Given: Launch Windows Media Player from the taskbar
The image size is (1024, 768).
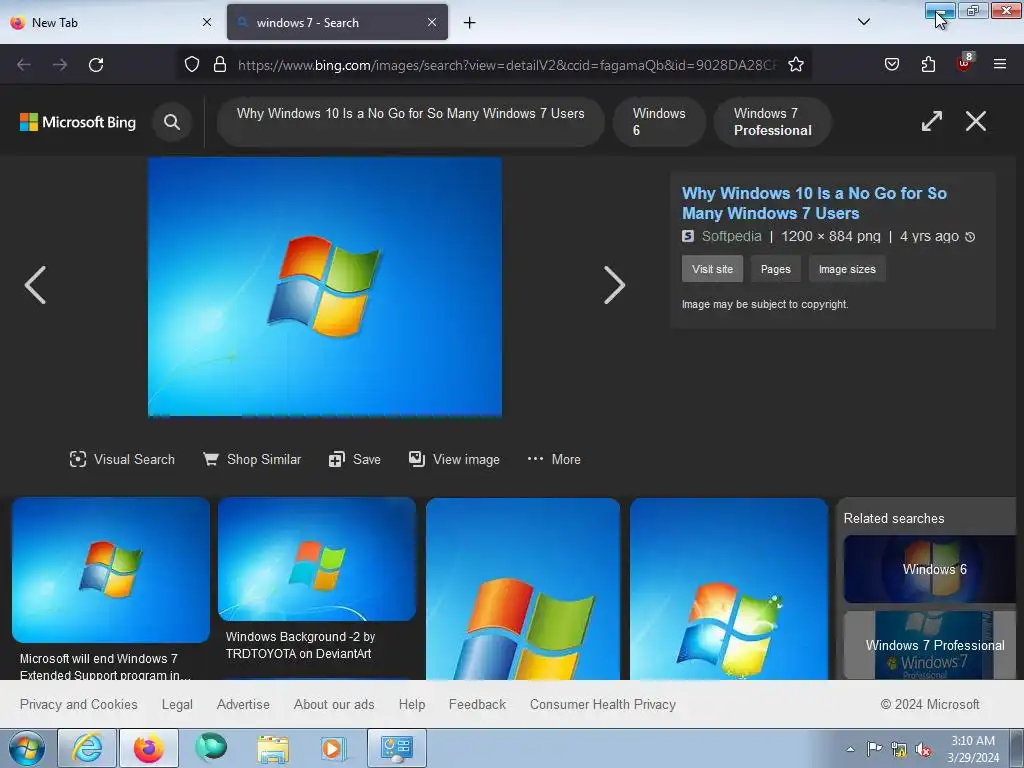Looking at the screenshot, I should tap(333, 748).
